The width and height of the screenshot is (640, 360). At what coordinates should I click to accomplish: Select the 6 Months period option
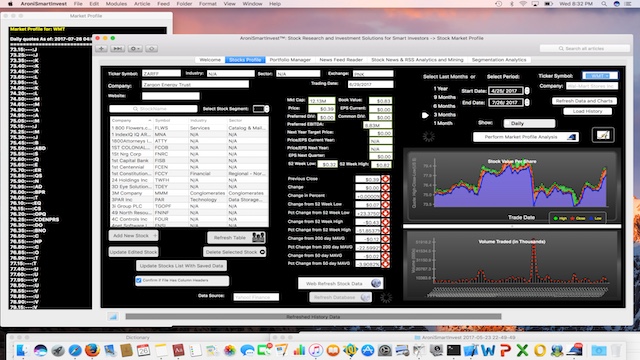click(444, 106)
